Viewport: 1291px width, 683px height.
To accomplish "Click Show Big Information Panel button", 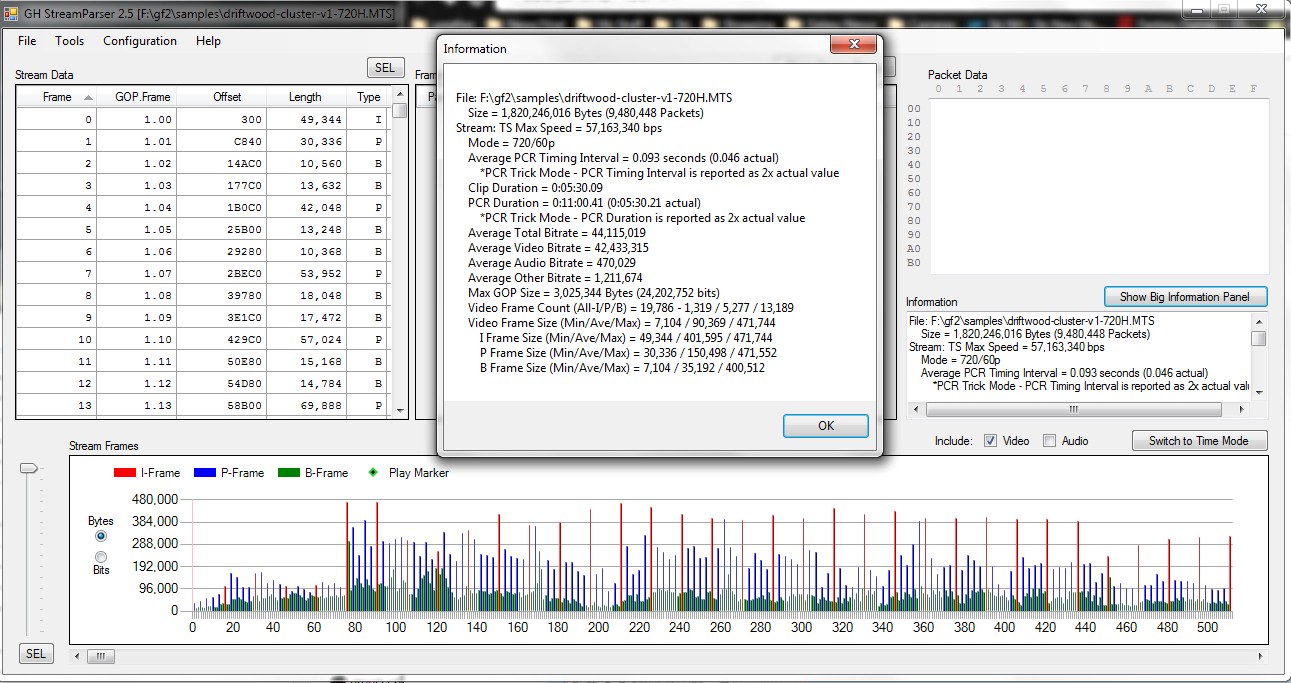I will tap(1185, 296).
